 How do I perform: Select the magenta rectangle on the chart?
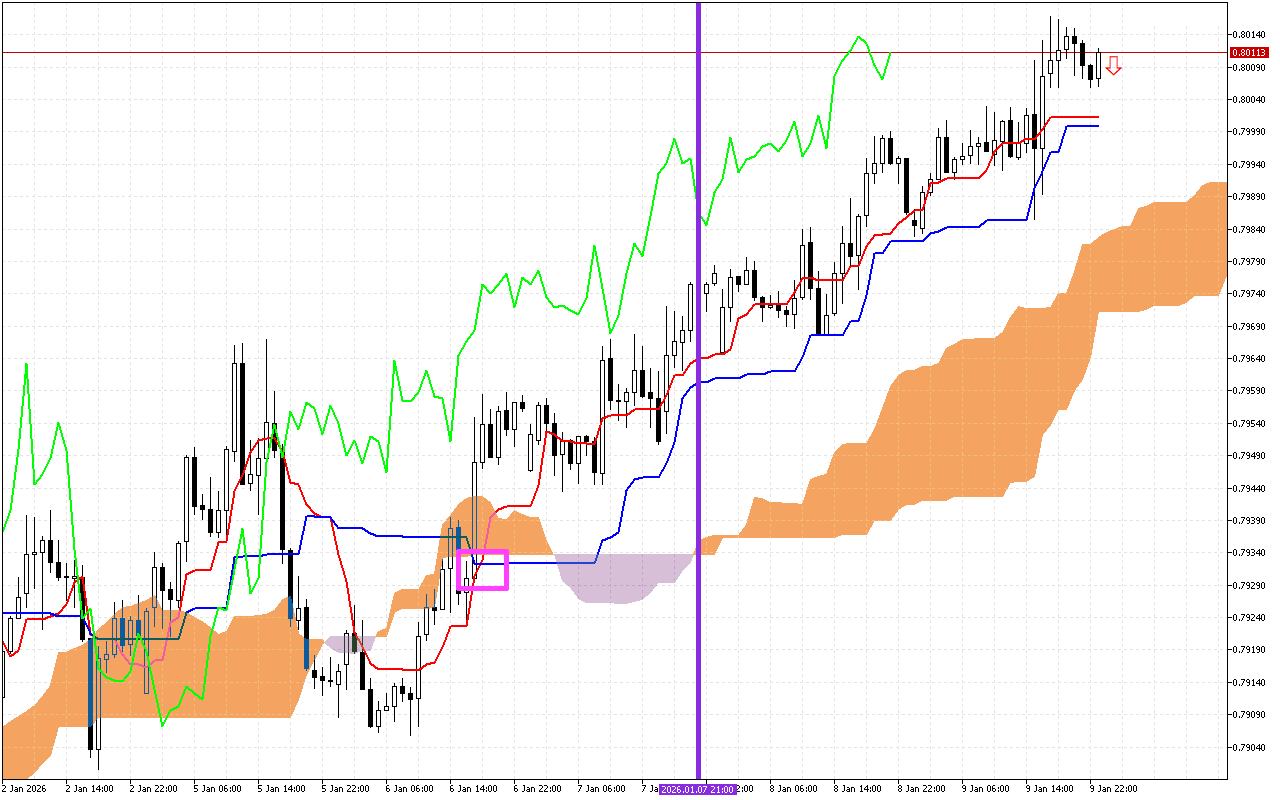tap(482, 551)
